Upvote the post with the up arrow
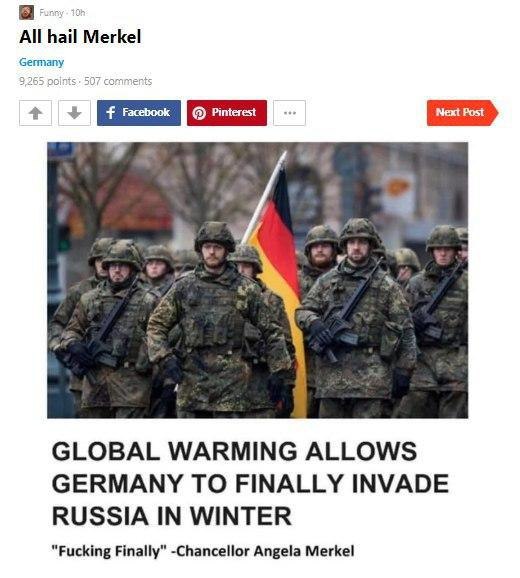The height and width of the screenshot is (578, 520). (x=35, y=113)
